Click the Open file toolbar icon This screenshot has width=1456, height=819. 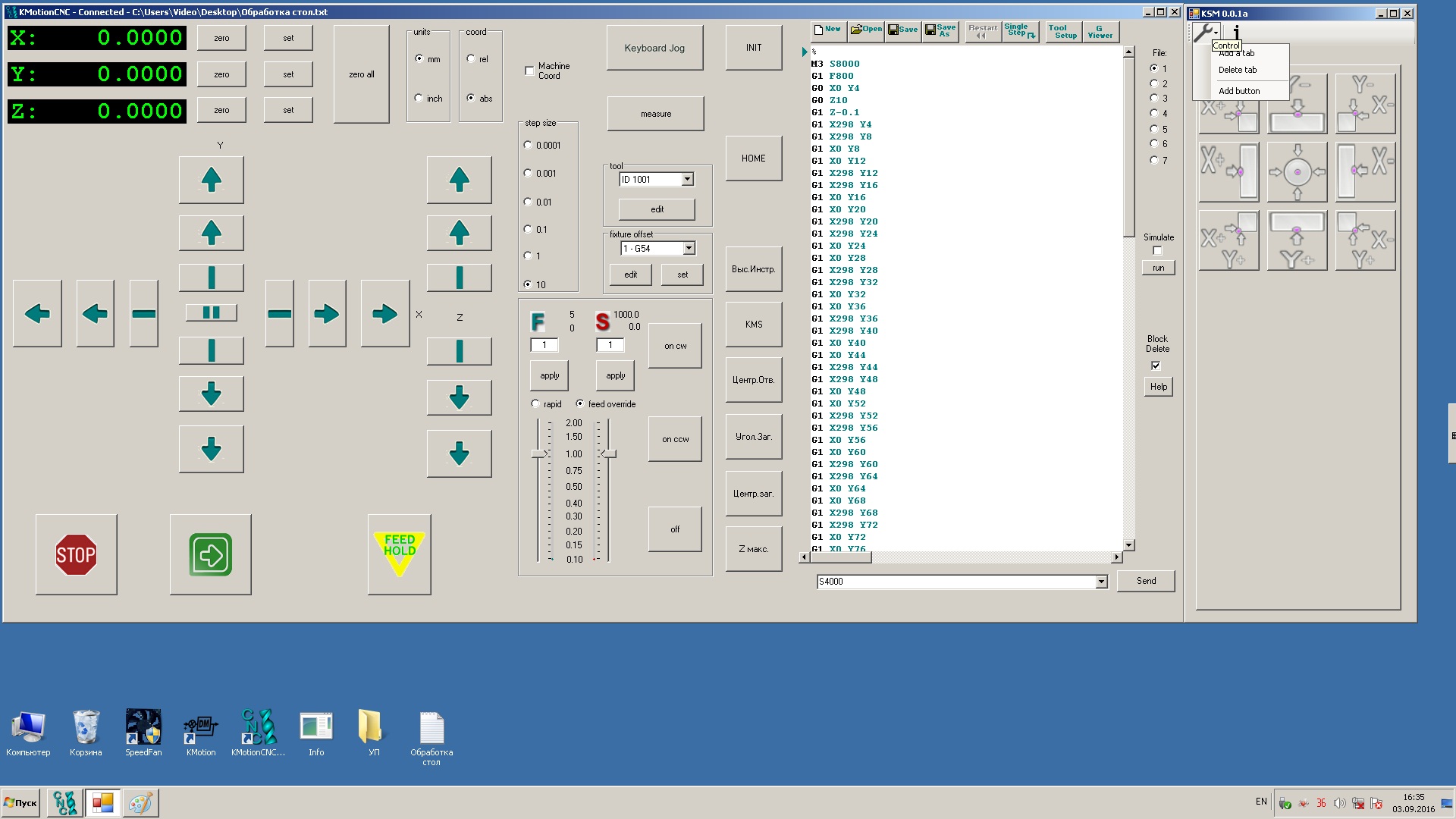coord(866,30)
